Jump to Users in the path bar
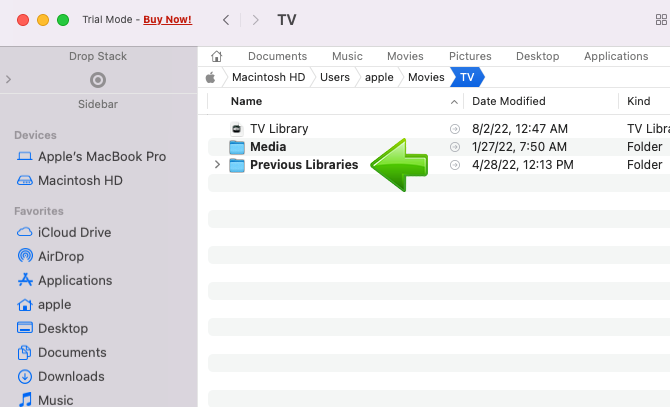Image resolution: width=670 pixels, height=407 pixels. [335, 77]
